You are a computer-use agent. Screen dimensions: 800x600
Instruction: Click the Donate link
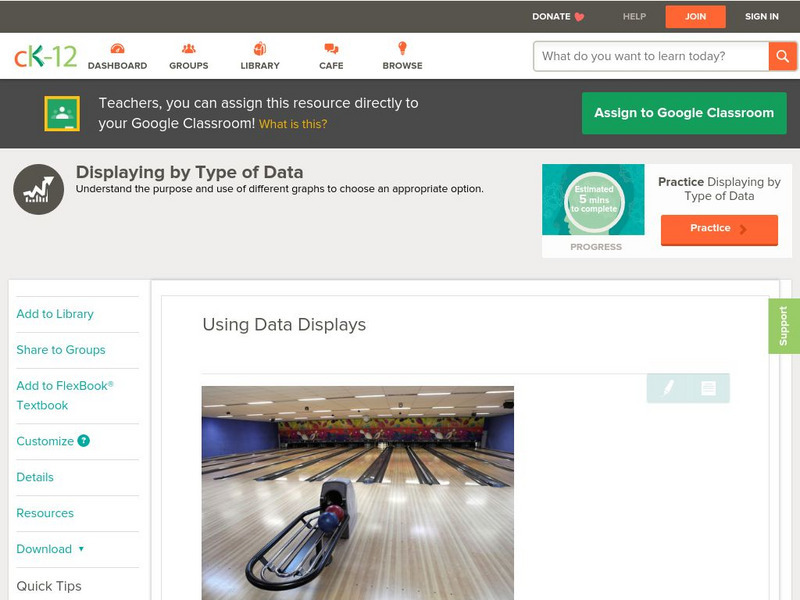tap(557, 17)
